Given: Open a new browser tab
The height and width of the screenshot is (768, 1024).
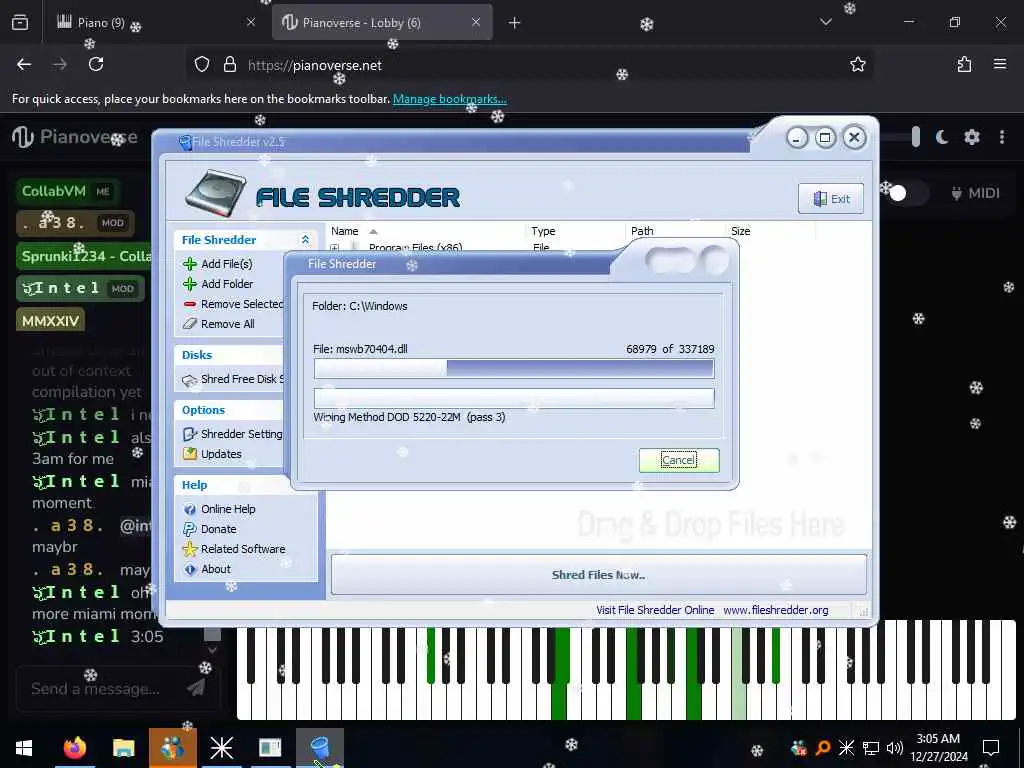Looking at the screenshot, I should (x=515, y=22).
